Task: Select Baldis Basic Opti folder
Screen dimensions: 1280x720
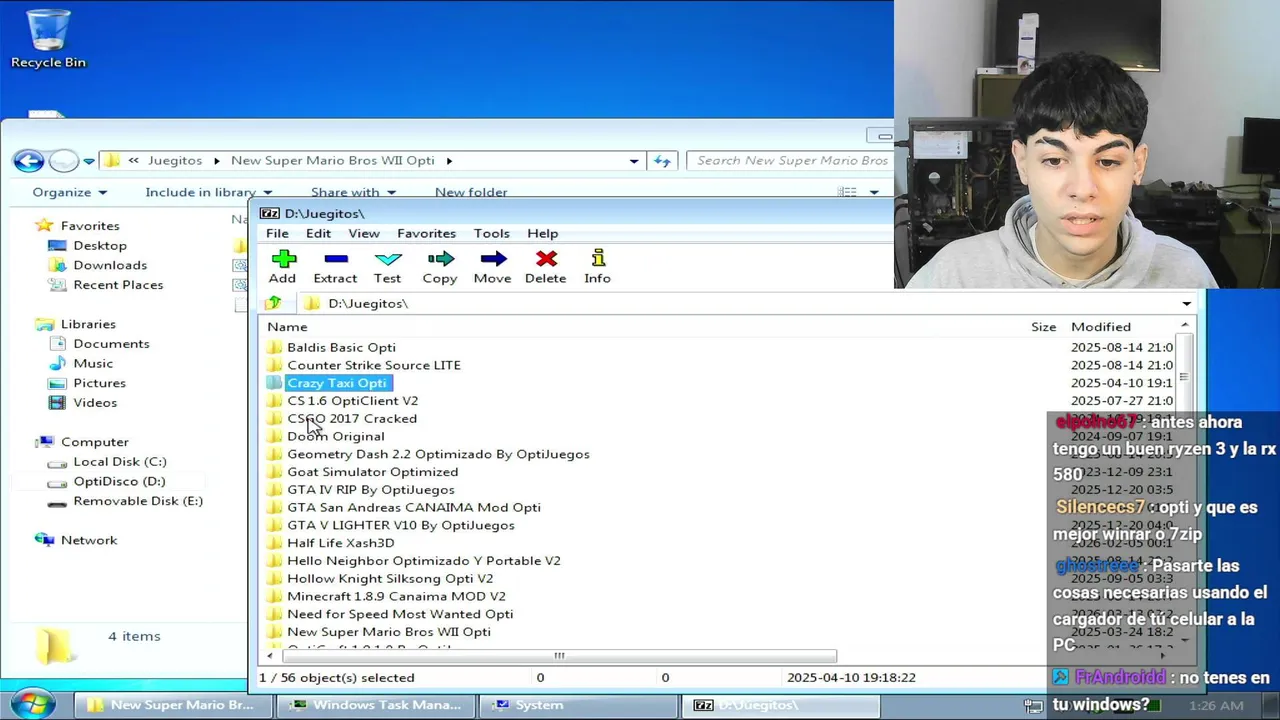Action: (341, 347)
